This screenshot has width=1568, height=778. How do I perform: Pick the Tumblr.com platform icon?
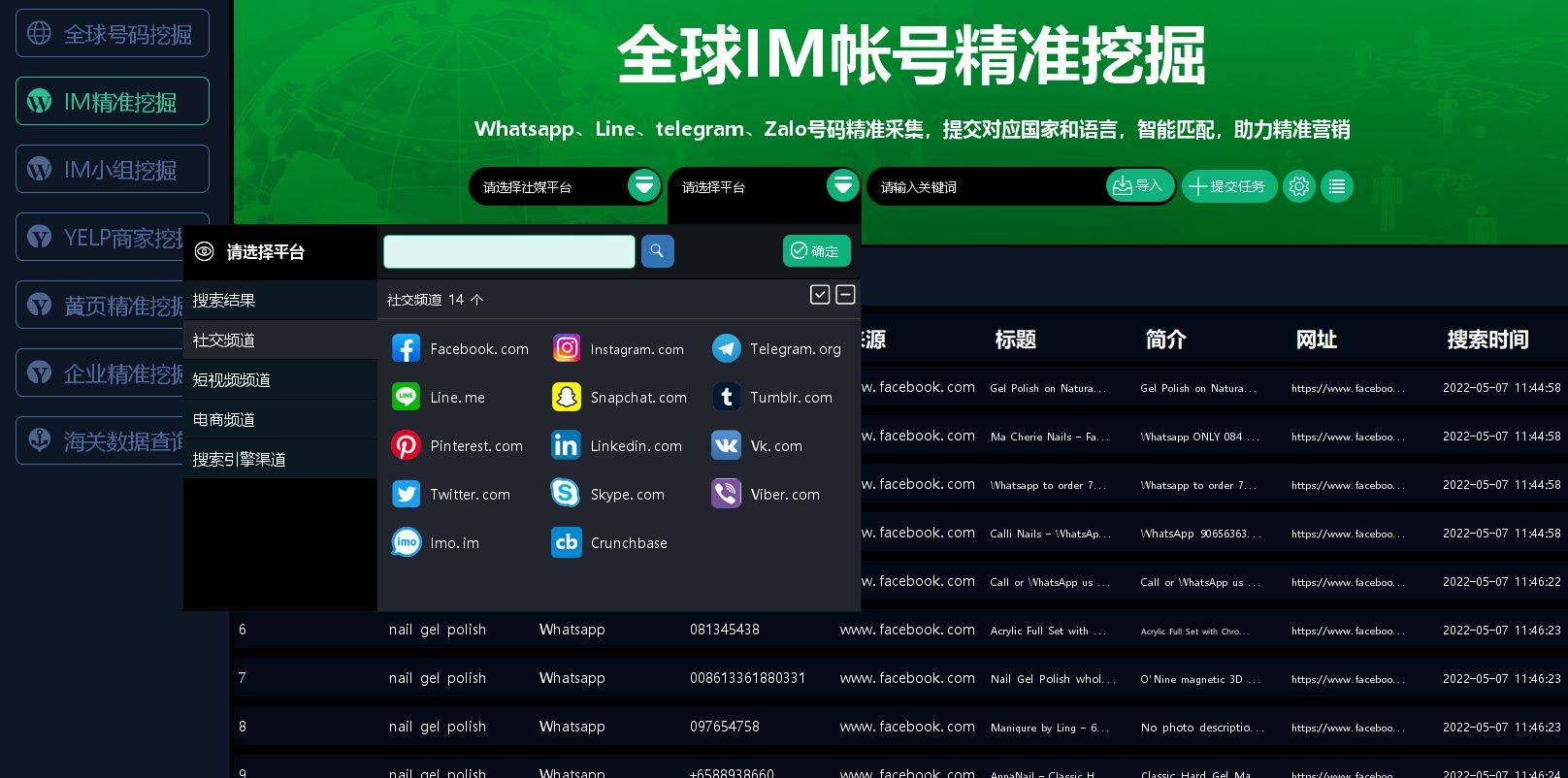click(726, 397)
